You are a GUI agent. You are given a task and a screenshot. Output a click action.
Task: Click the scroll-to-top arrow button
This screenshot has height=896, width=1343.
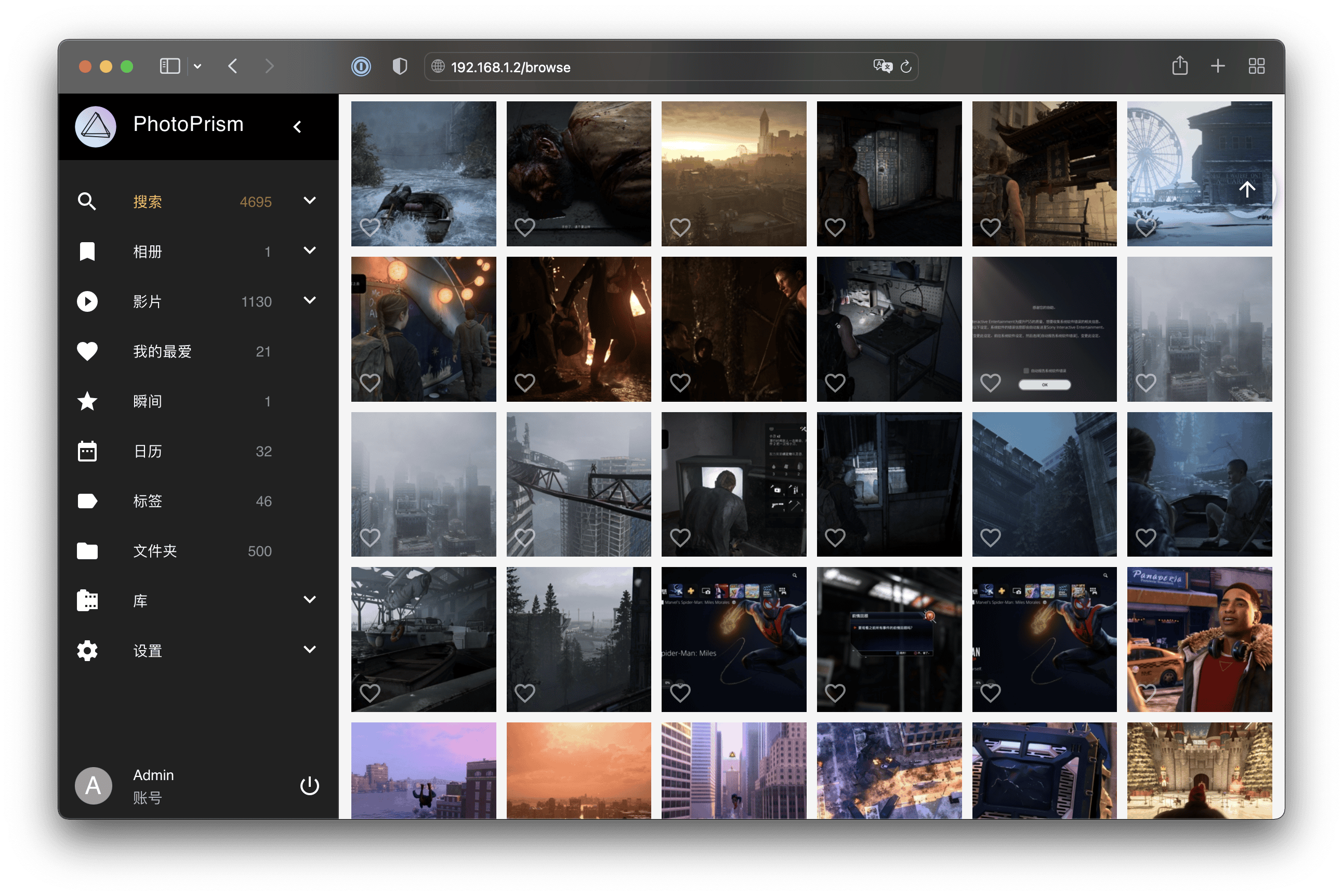click(1247, 190)
